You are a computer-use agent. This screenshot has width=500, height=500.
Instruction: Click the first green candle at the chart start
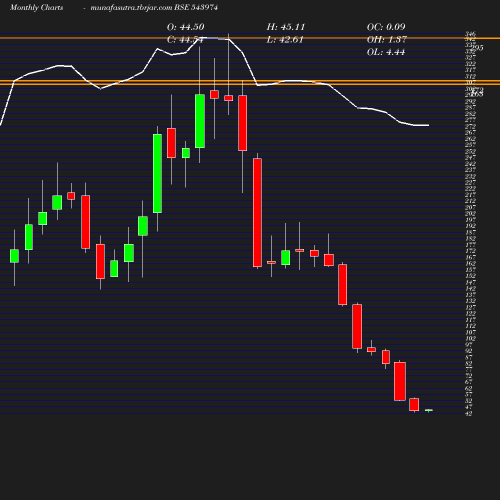pyautogui.click(x=14, y=256)
